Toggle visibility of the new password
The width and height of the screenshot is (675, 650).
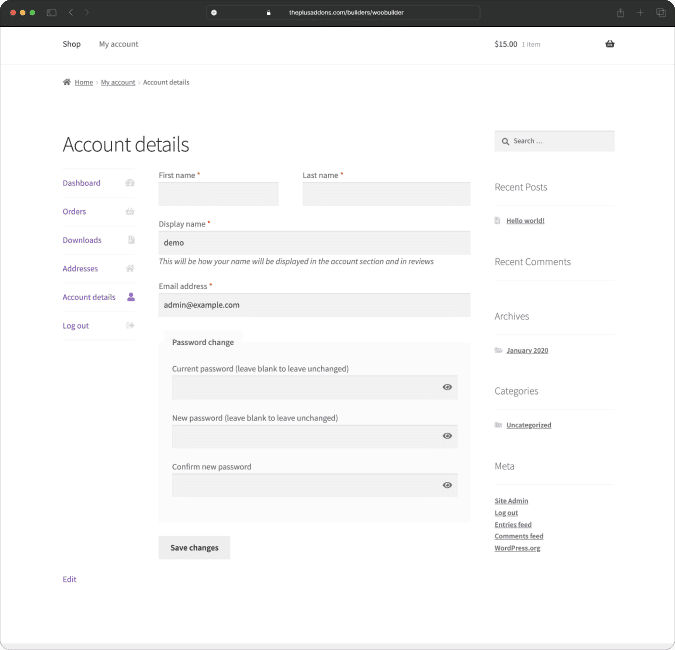pyautogui.click(x=447, y=436)
